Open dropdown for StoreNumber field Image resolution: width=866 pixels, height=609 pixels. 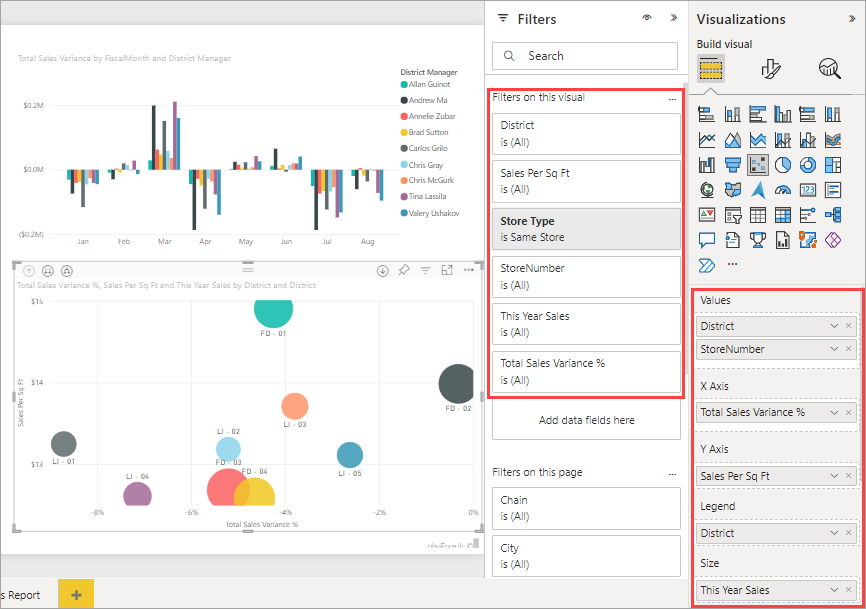click(834, 349)
